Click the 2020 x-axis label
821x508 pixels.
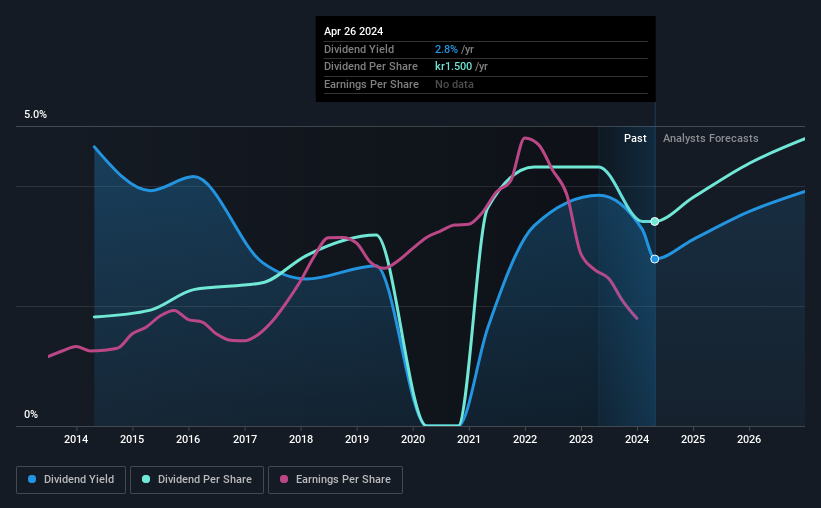point(413,439)
